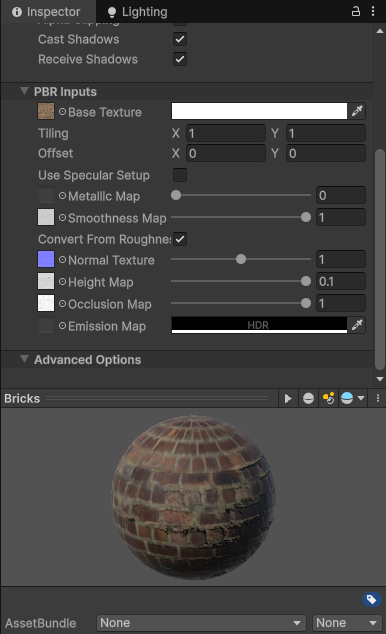
Task: Click the brick material preview sphere
Action: pyautogui.click(x=193, y=497)
